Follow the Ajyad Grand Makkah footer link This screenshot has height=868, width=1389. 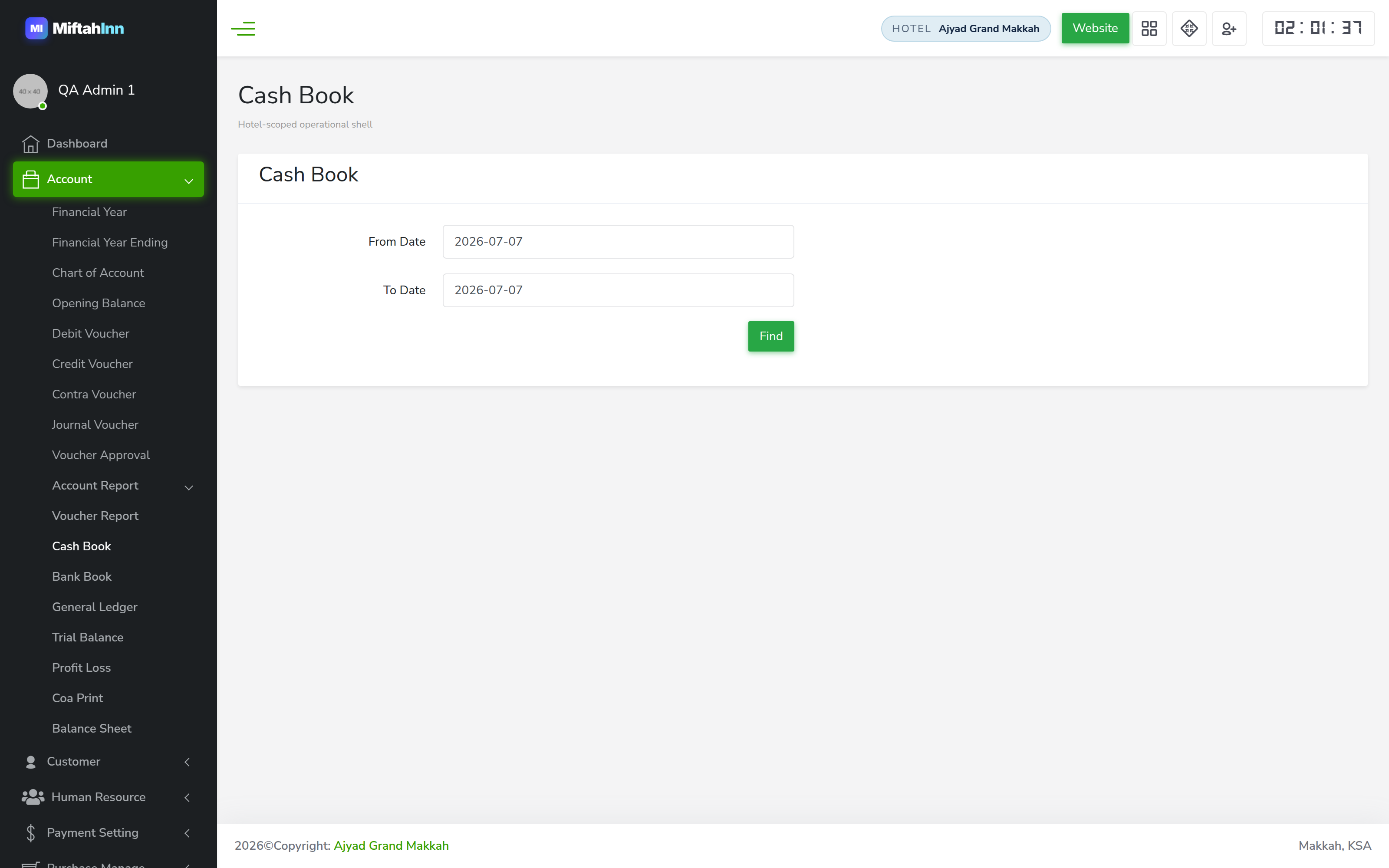tap(392, 845)
